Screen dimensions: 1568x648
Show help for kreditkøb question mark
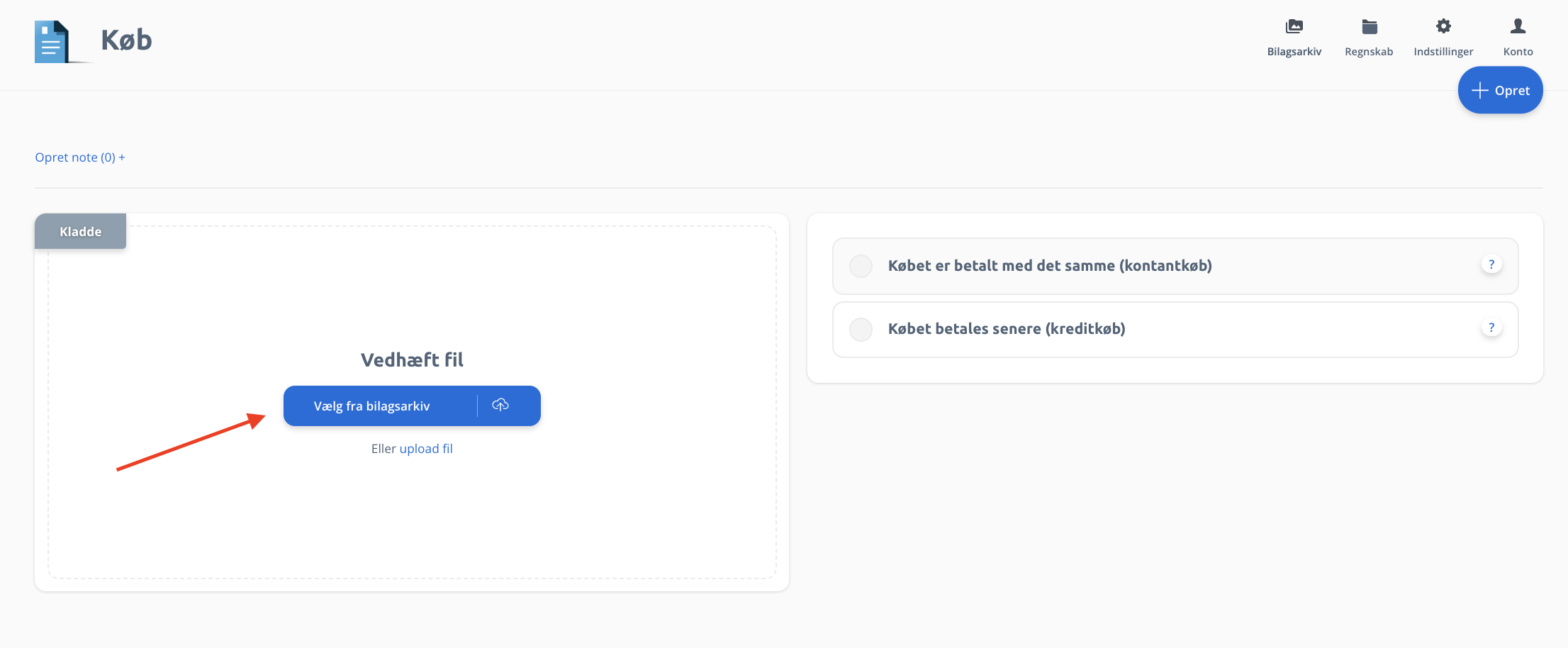(x=1491, y=328)
